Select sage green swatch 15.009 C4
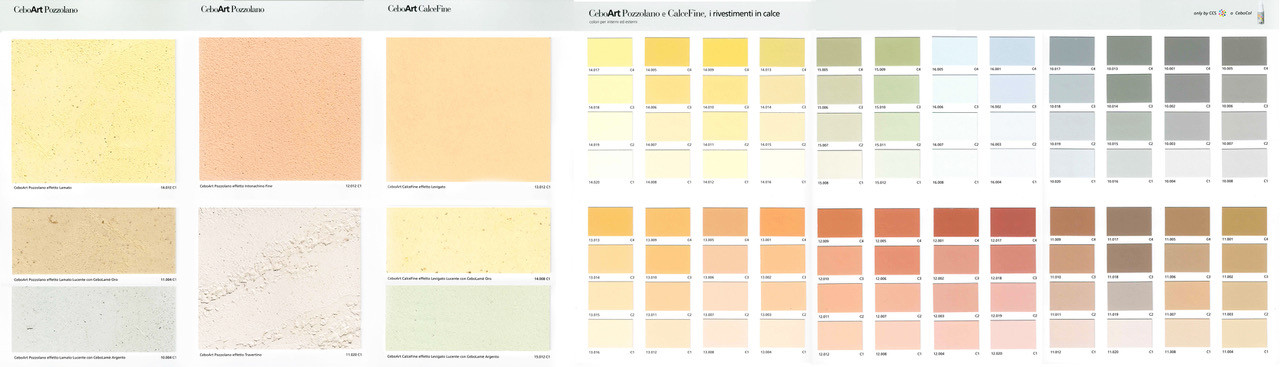Image resolution: width=1280 pixels, height=367 pixels. click(x=898, y=52)
